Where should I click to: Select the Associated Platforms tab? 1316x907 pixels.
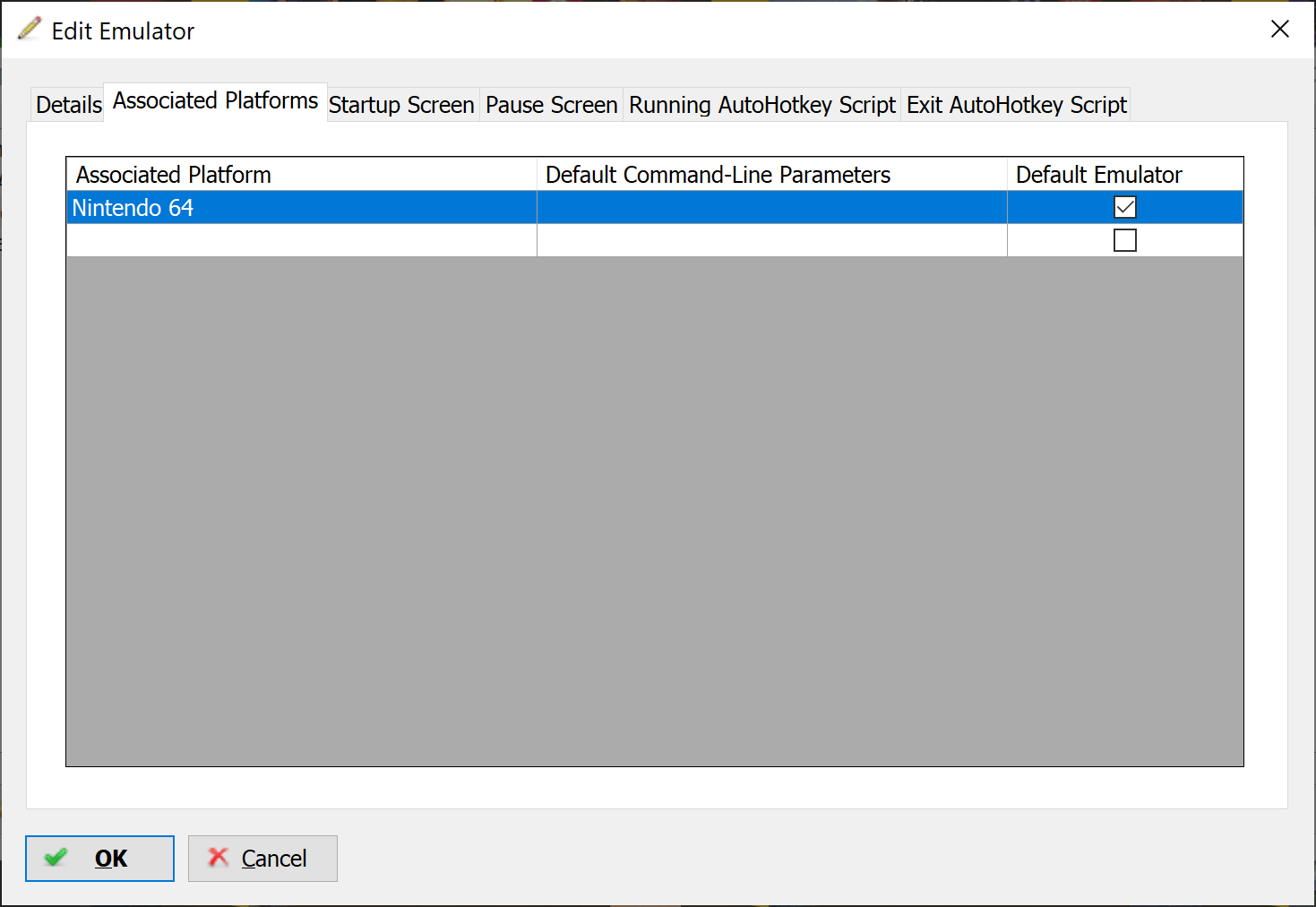click(x=215, y=101)
